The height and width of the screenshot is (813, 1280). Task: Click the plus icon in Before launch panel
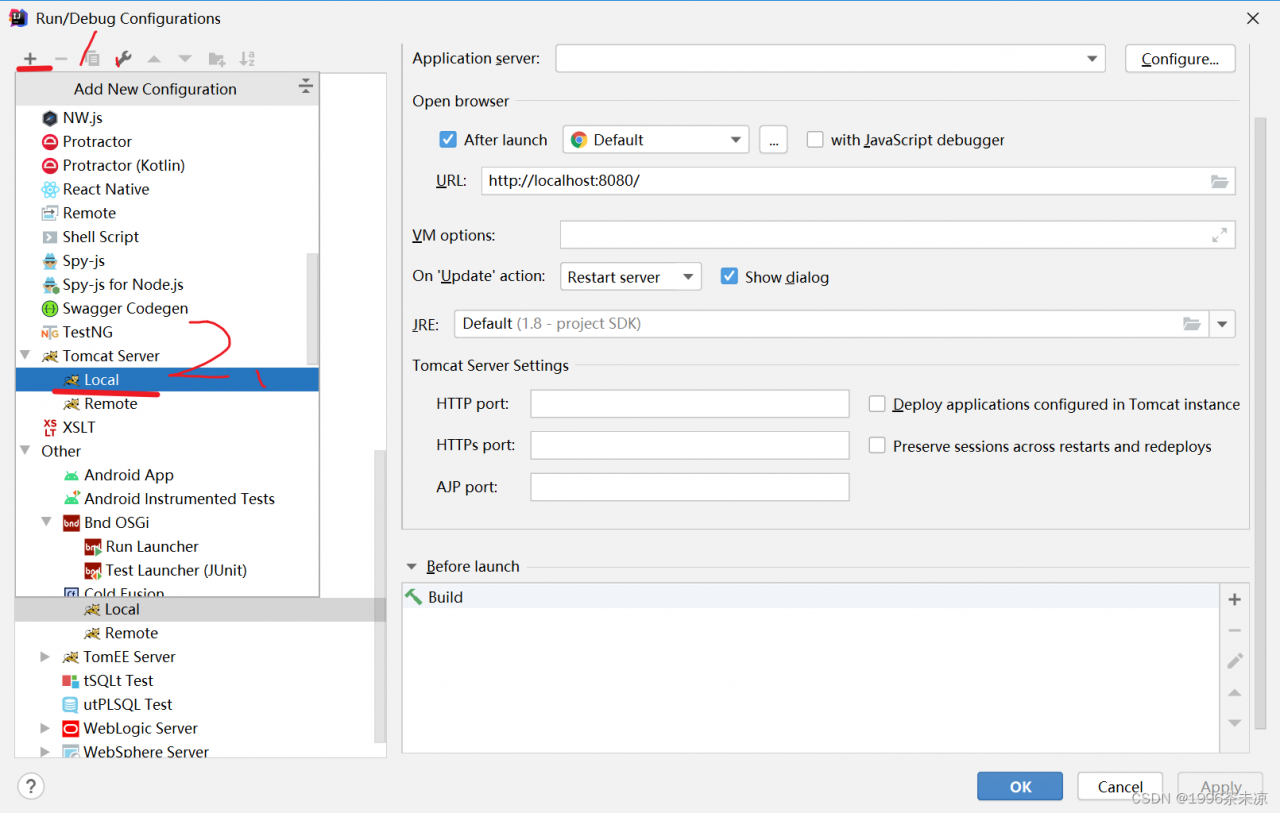point(1235,600)
